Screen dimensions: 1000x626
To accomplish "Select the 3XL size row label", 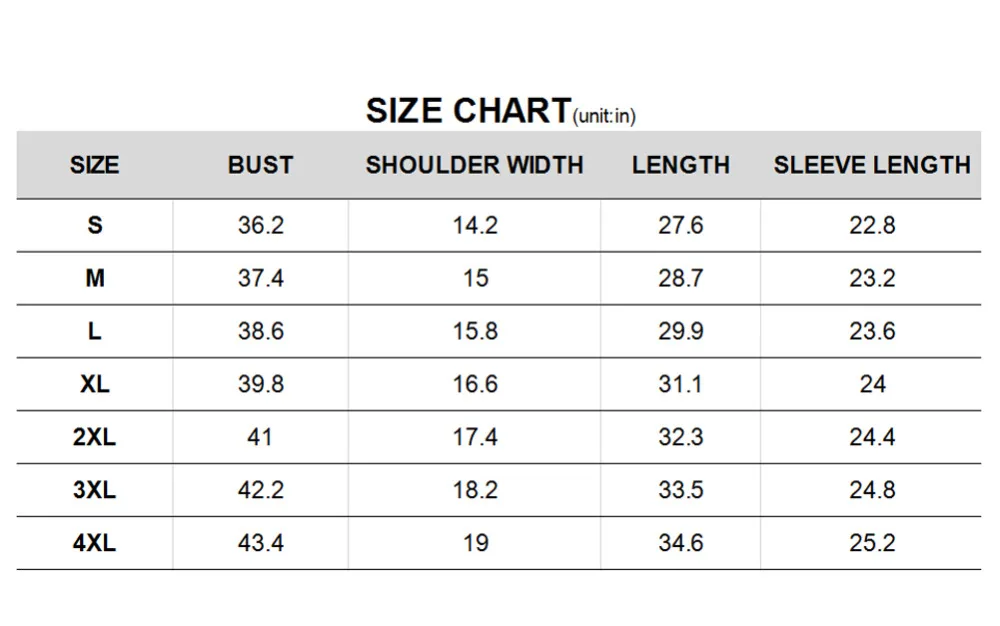I will point(94,490).
